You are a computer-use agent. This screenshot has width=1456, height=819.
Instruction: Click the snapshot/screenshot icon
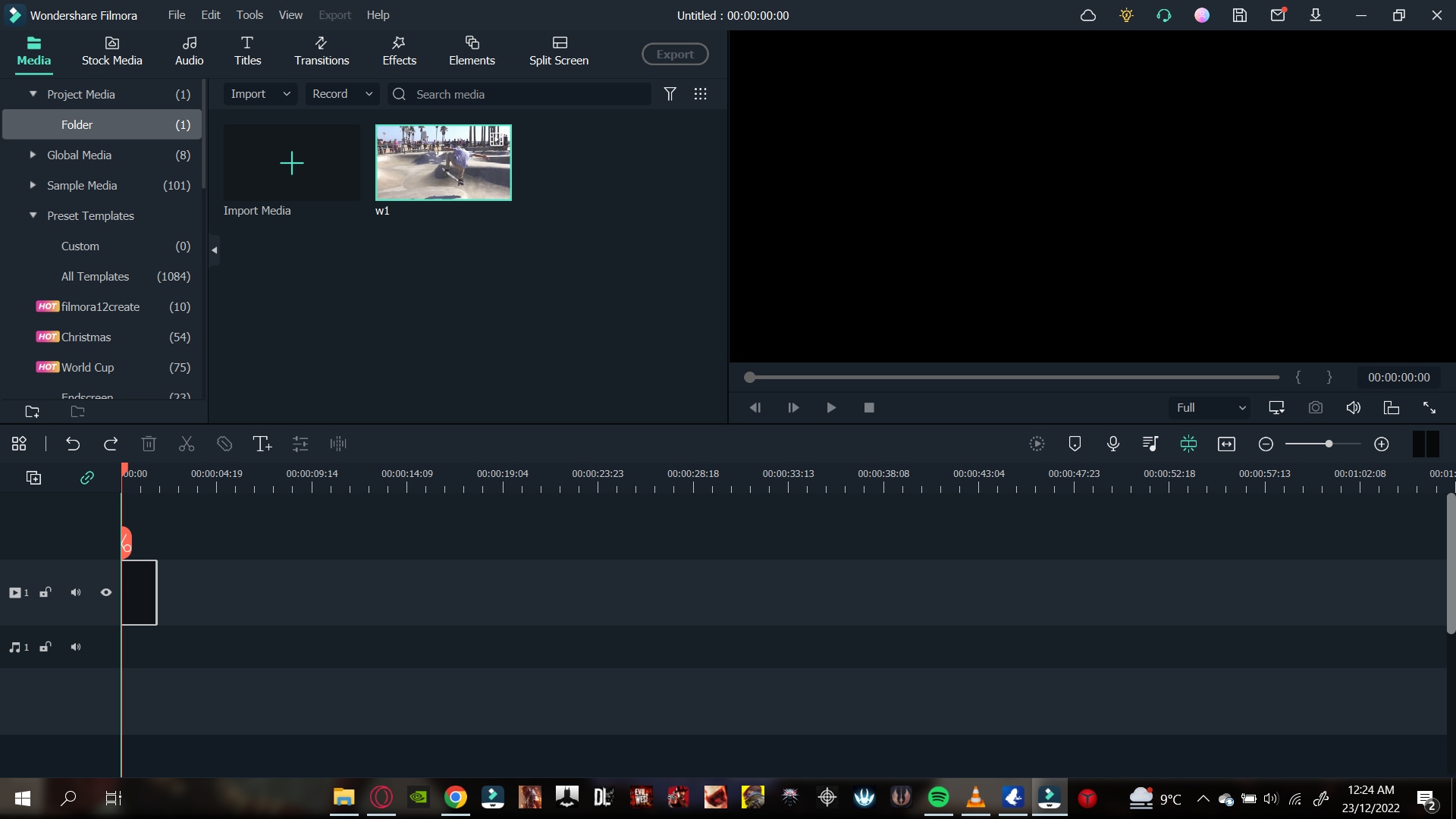click(x=1316, y=407)
